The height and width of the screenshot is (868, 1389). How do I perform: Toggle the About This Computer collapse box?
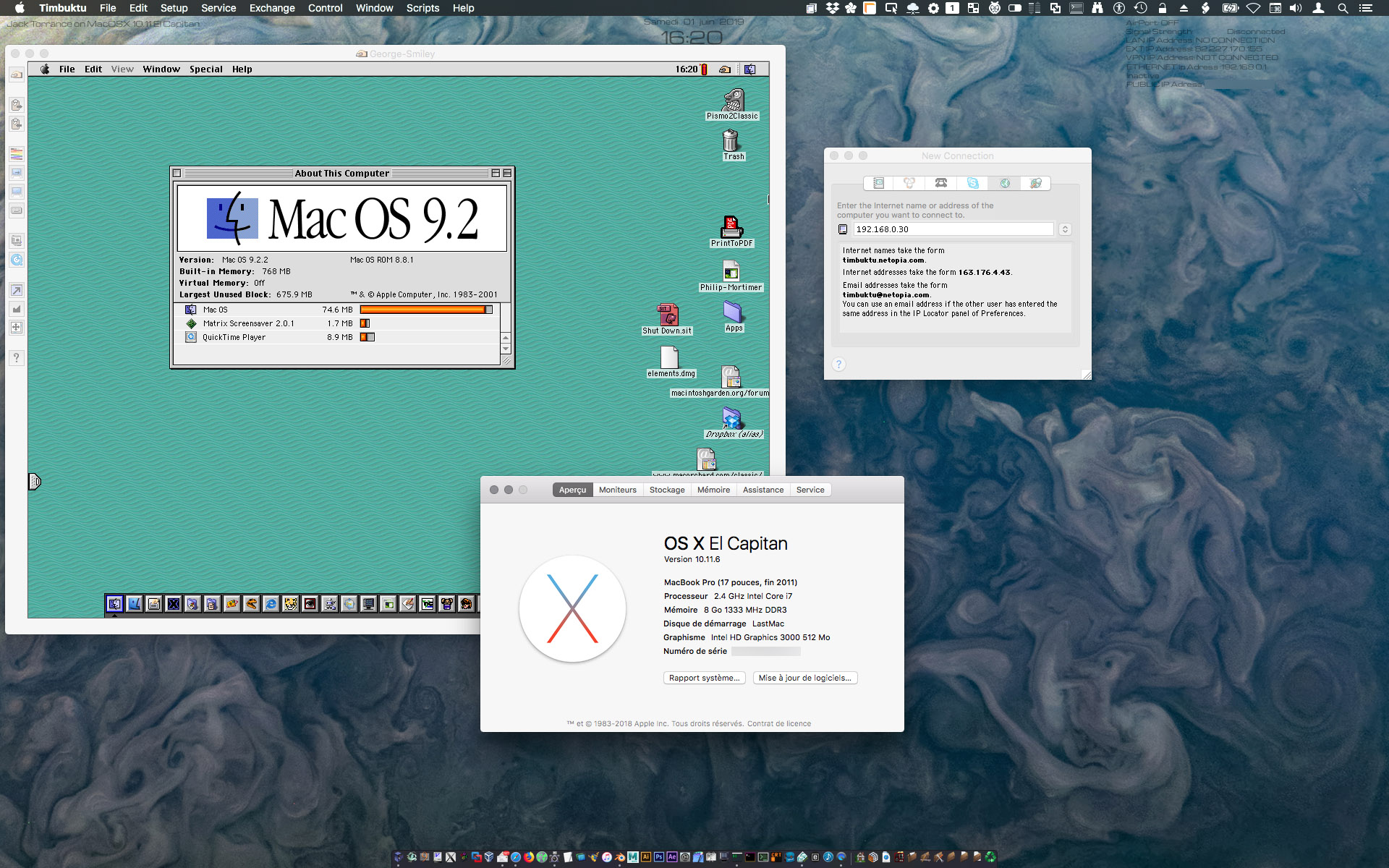point(507,174)
